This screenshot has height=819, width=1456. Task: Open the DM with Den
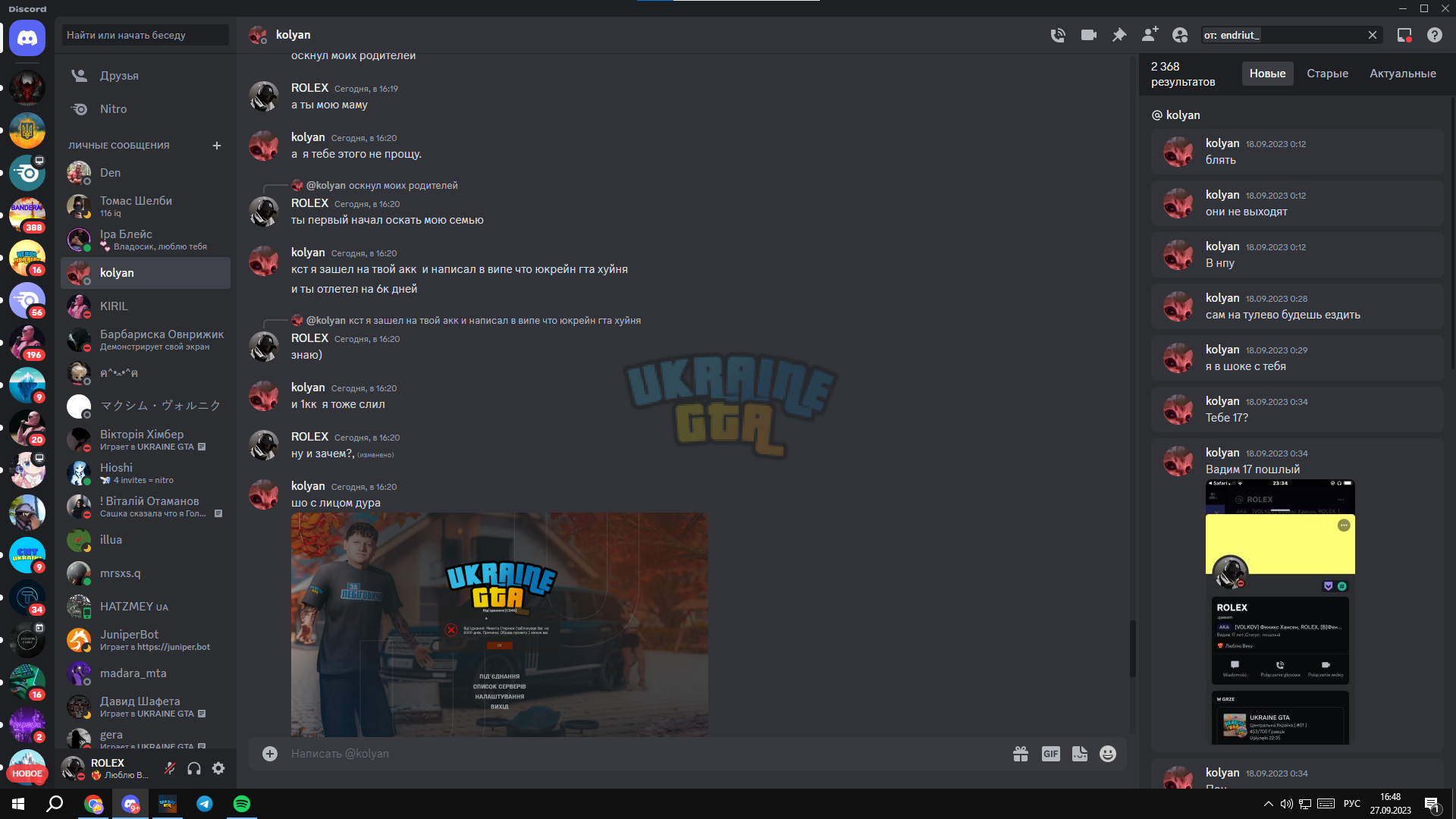(146, 173)
